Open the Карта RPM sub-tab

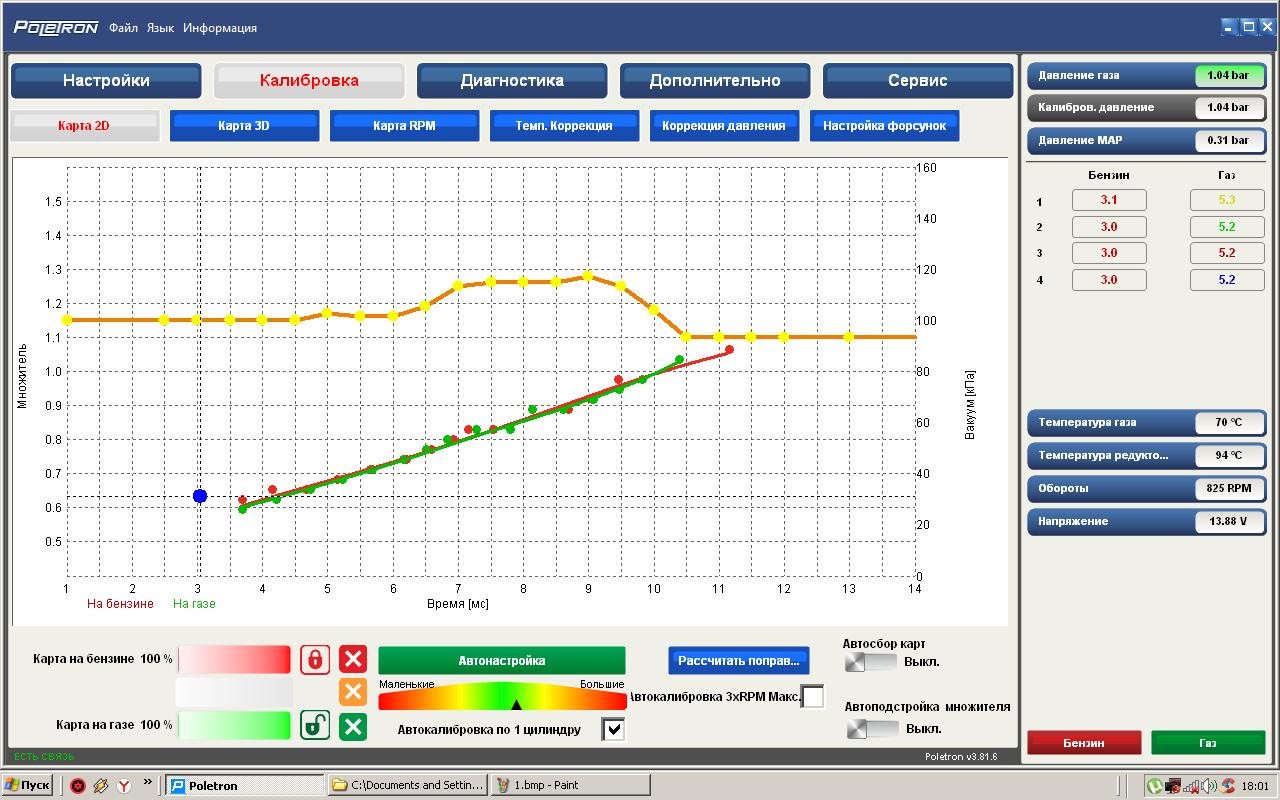click(404, 126)
